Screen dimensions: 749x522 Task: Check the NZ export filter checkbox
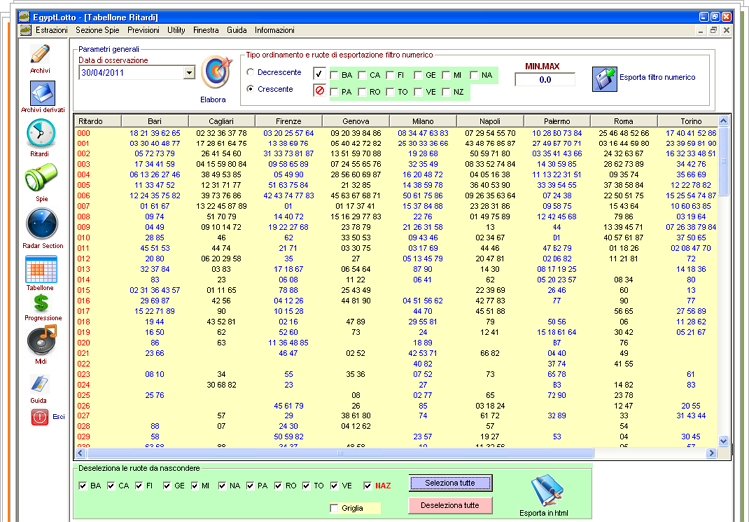click(x=446, y=92)
